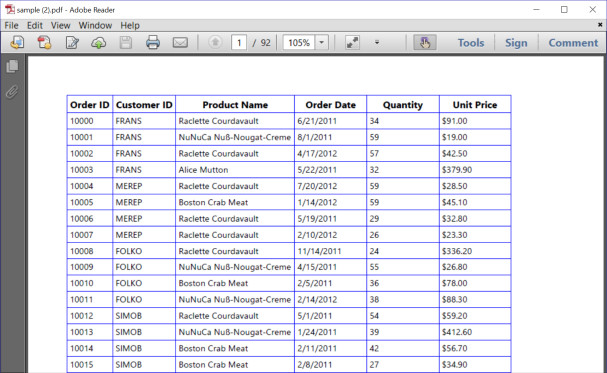Open the Tools pane
Screen dimensions: 607x373
[x=471, y=43]
